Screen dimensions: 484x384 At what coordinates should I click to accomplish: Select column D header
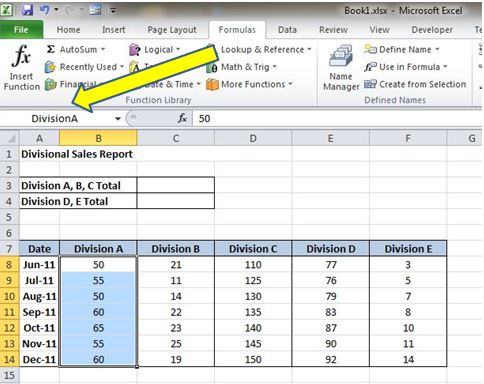(253, 138)
